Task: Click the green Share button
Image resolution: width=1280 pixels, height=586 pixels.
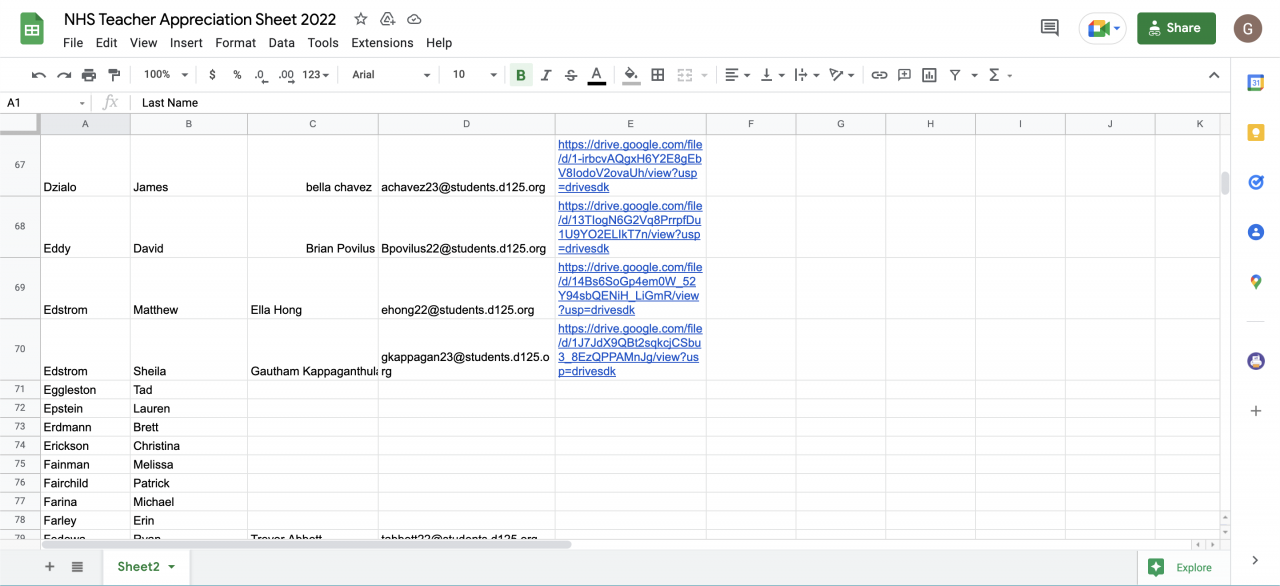Action: (x=1176, y=28)
